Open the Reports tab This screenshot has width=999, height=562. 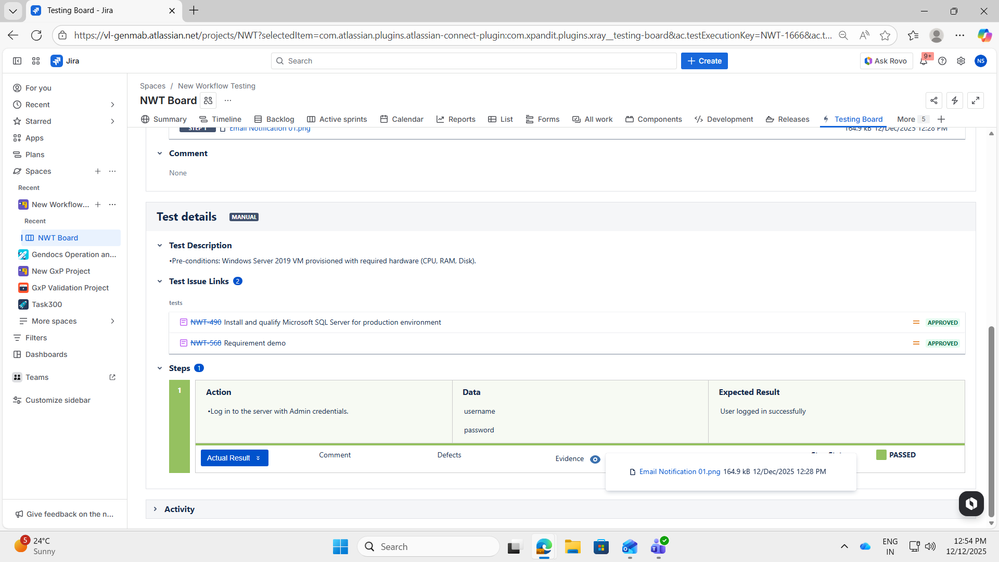[456, 119]
